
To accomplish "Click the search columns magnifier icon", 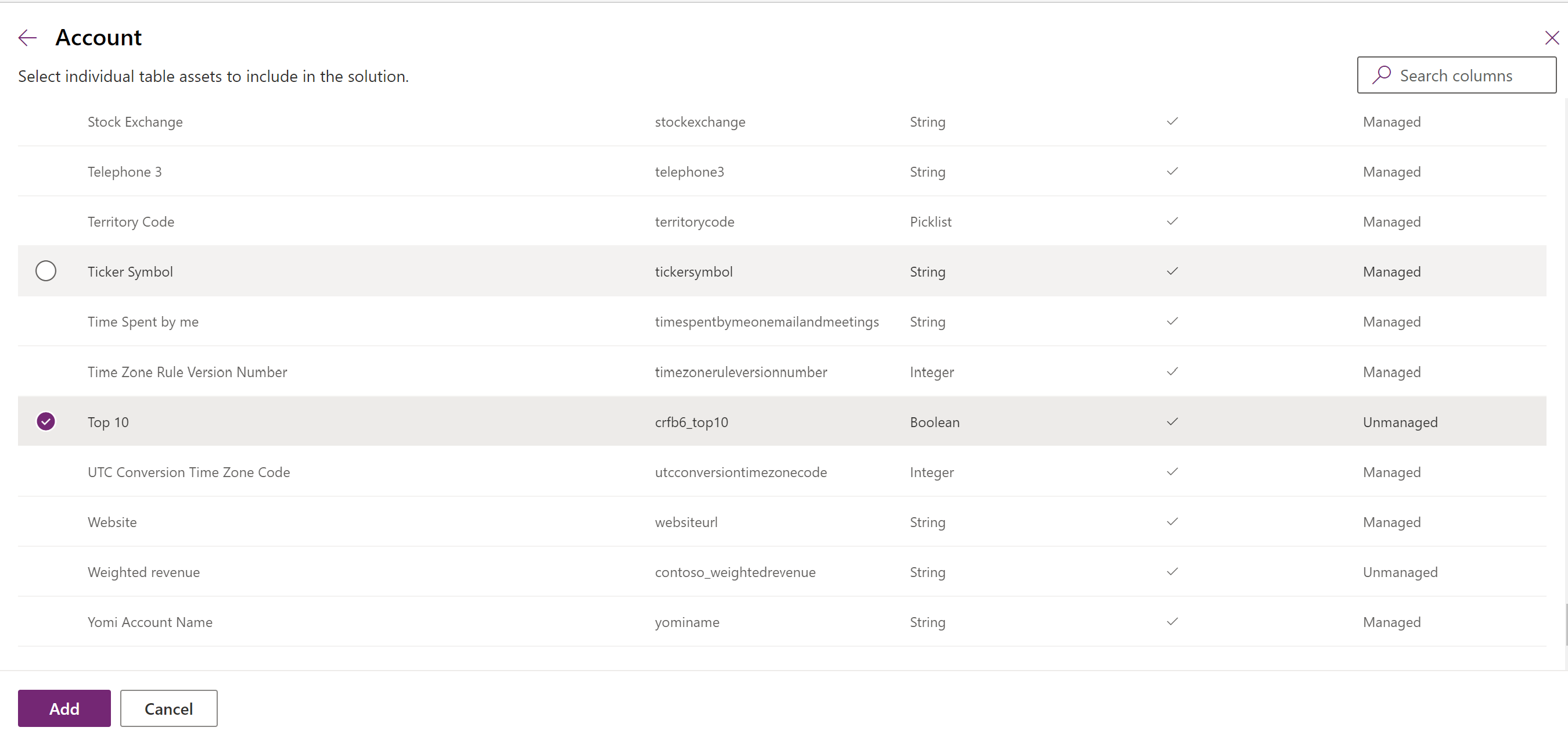I will (x=1382, y=75).
